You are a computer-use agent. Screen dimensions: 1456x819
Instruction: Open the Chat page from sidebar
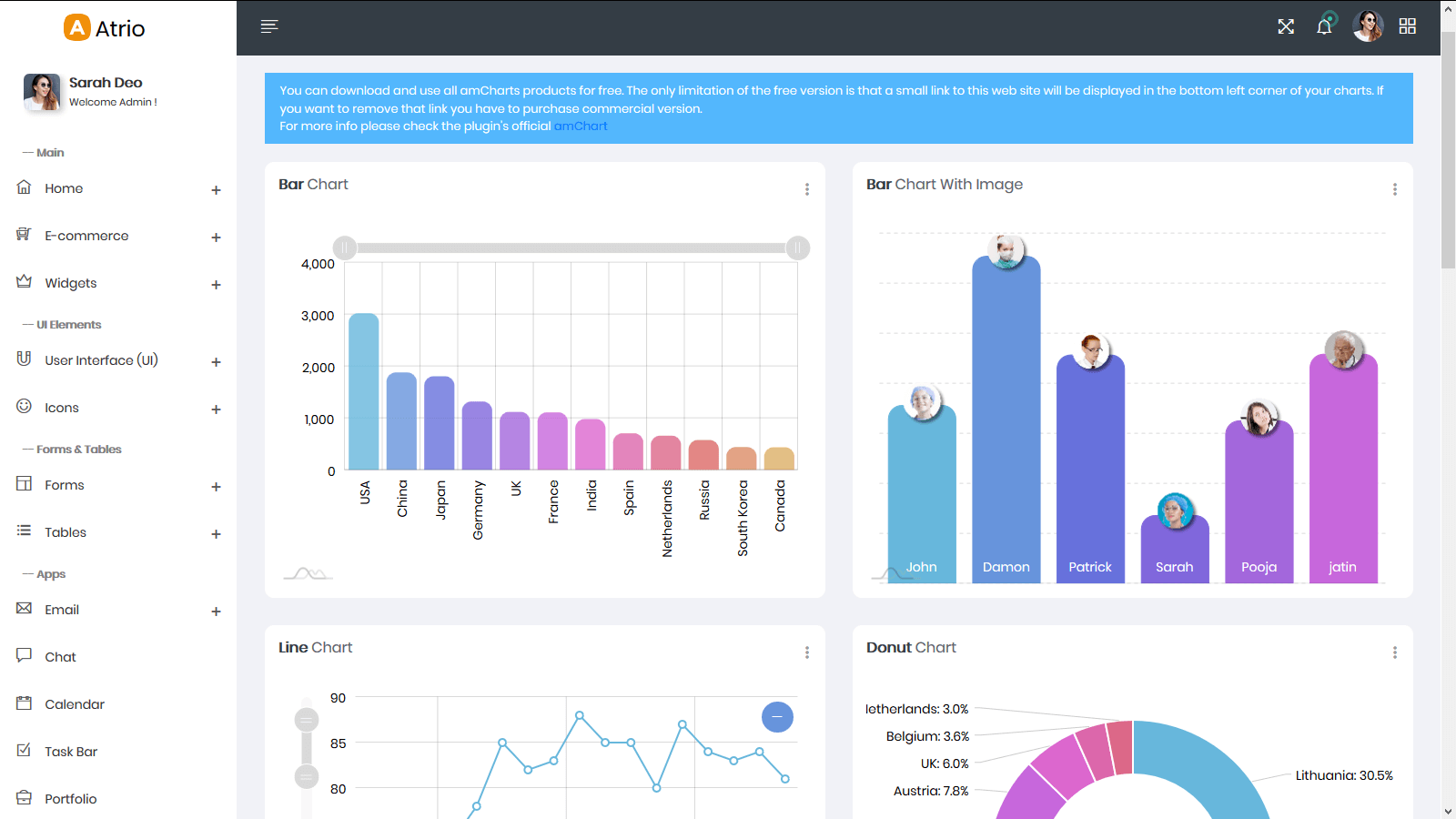pos(60,657)
